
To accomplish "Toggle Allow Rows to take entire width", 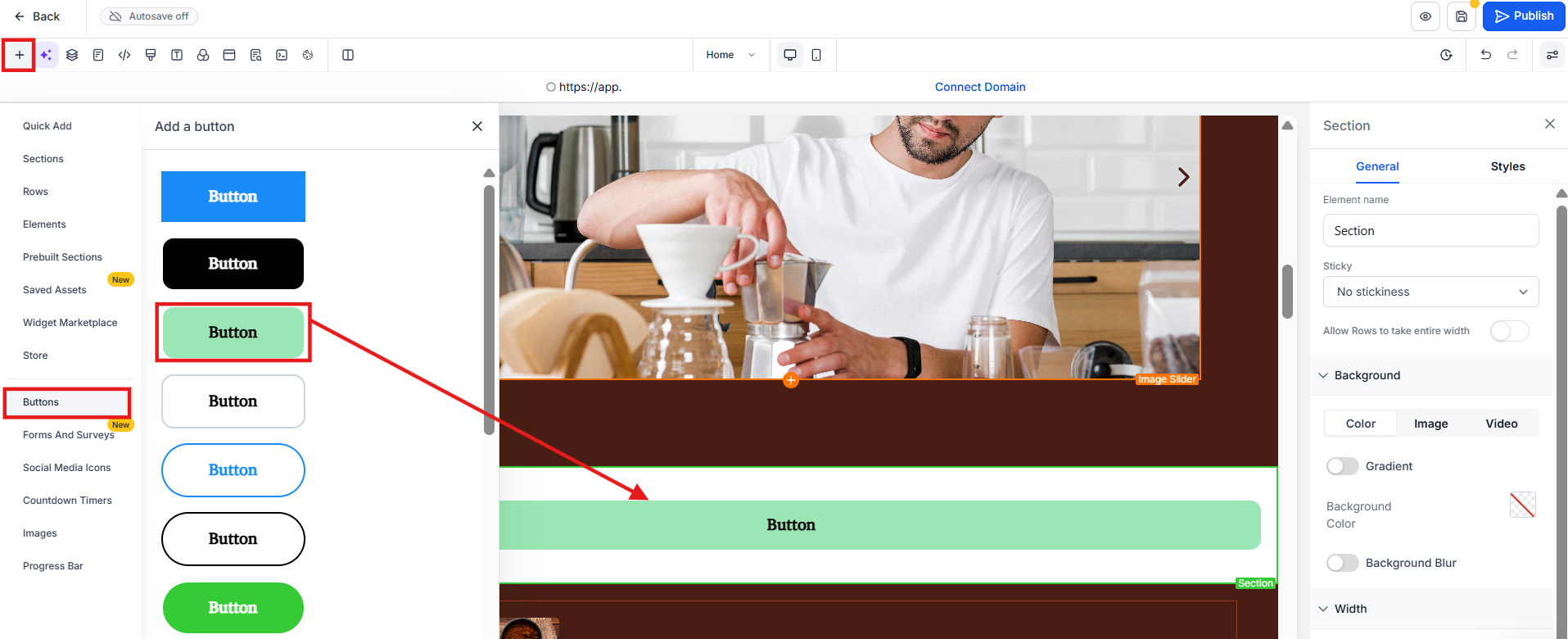I will (x=1509, y=331).
